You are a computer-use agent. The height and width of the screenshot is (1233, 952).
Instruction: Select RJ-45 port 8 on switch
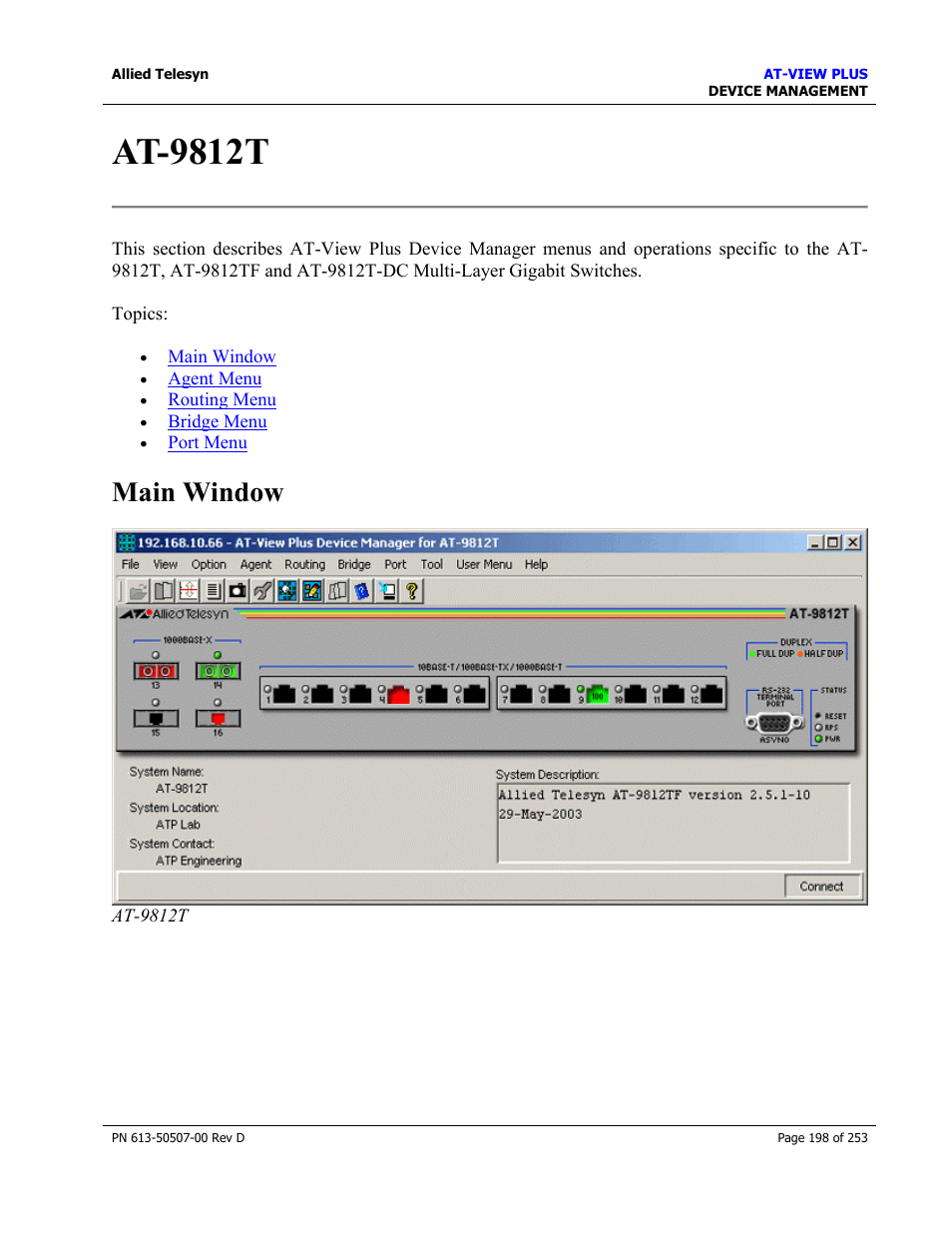560,694
